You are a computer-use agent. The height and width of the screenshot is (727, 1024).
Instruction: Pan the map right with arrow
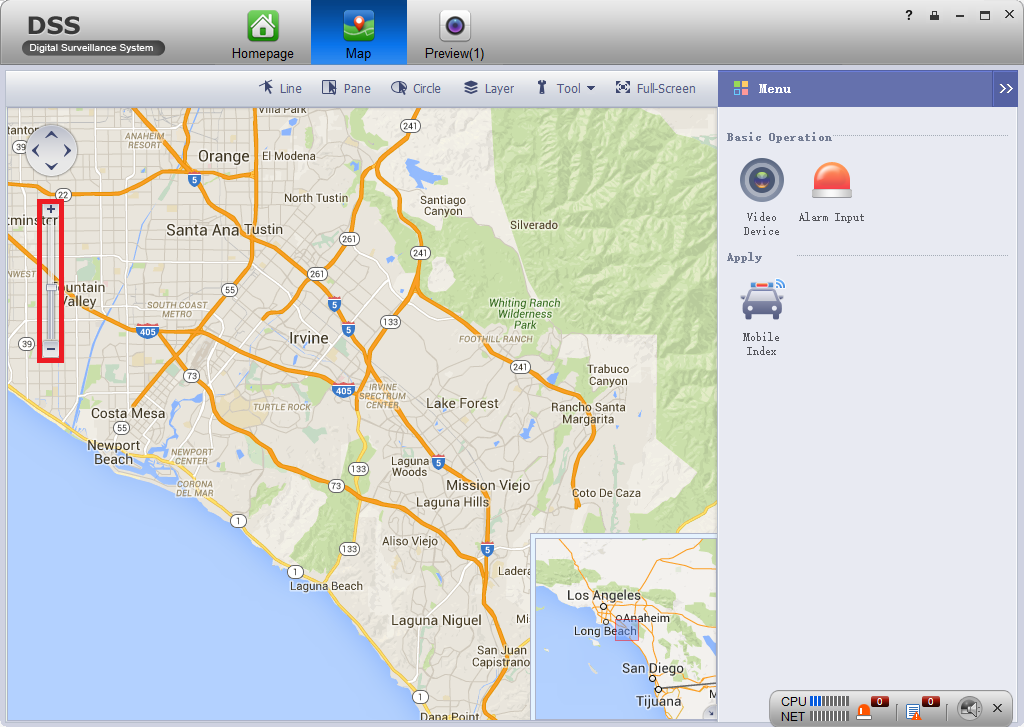pos(67,150)
